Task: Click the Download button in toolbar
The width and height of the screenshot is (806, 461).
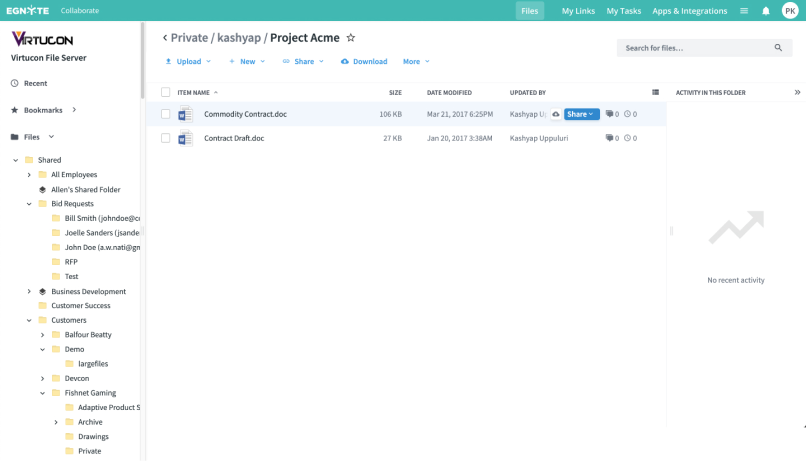Action: click(x=364, y=61)
